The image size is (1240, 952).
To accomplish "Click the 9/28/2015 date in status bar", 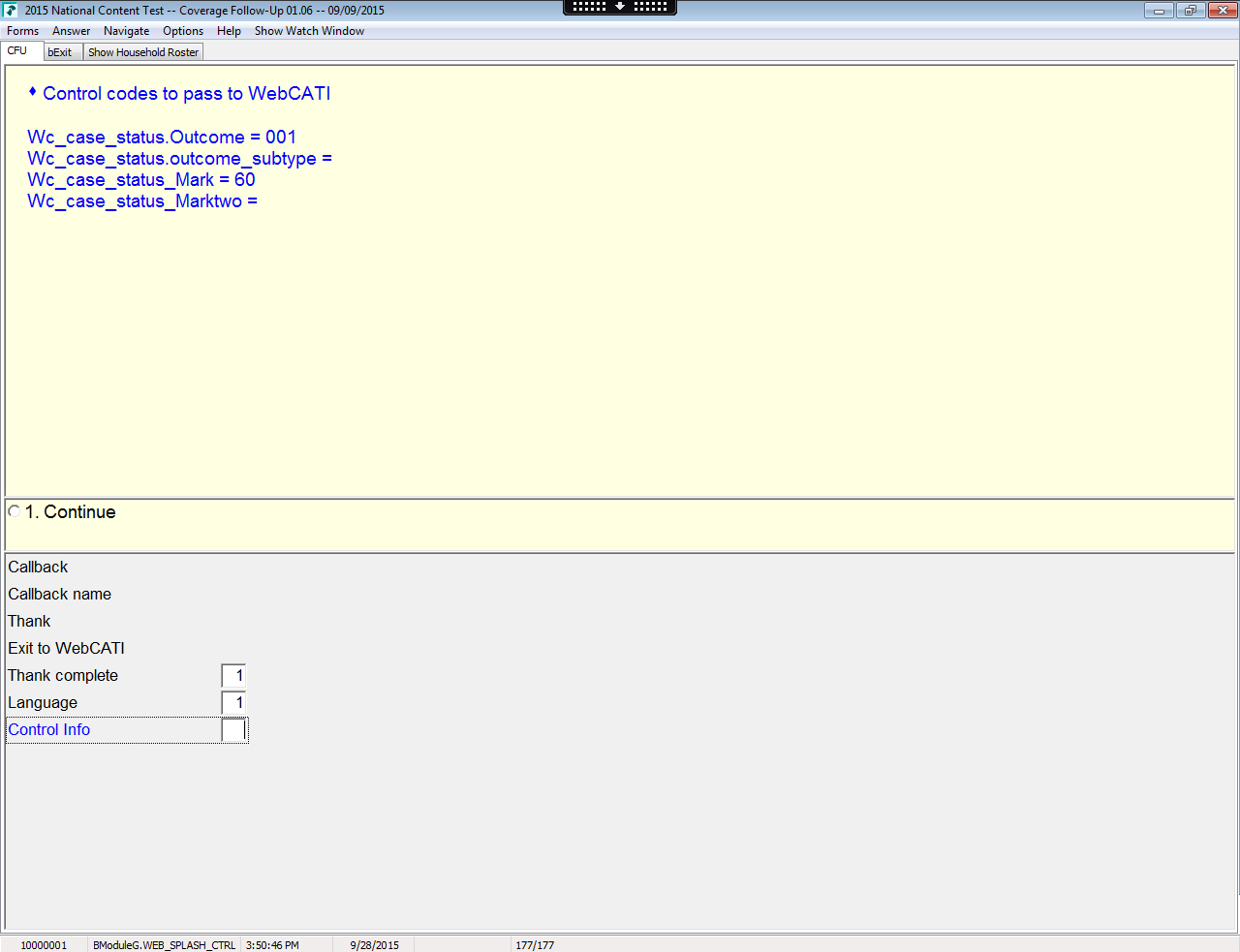I will [374, 945].
